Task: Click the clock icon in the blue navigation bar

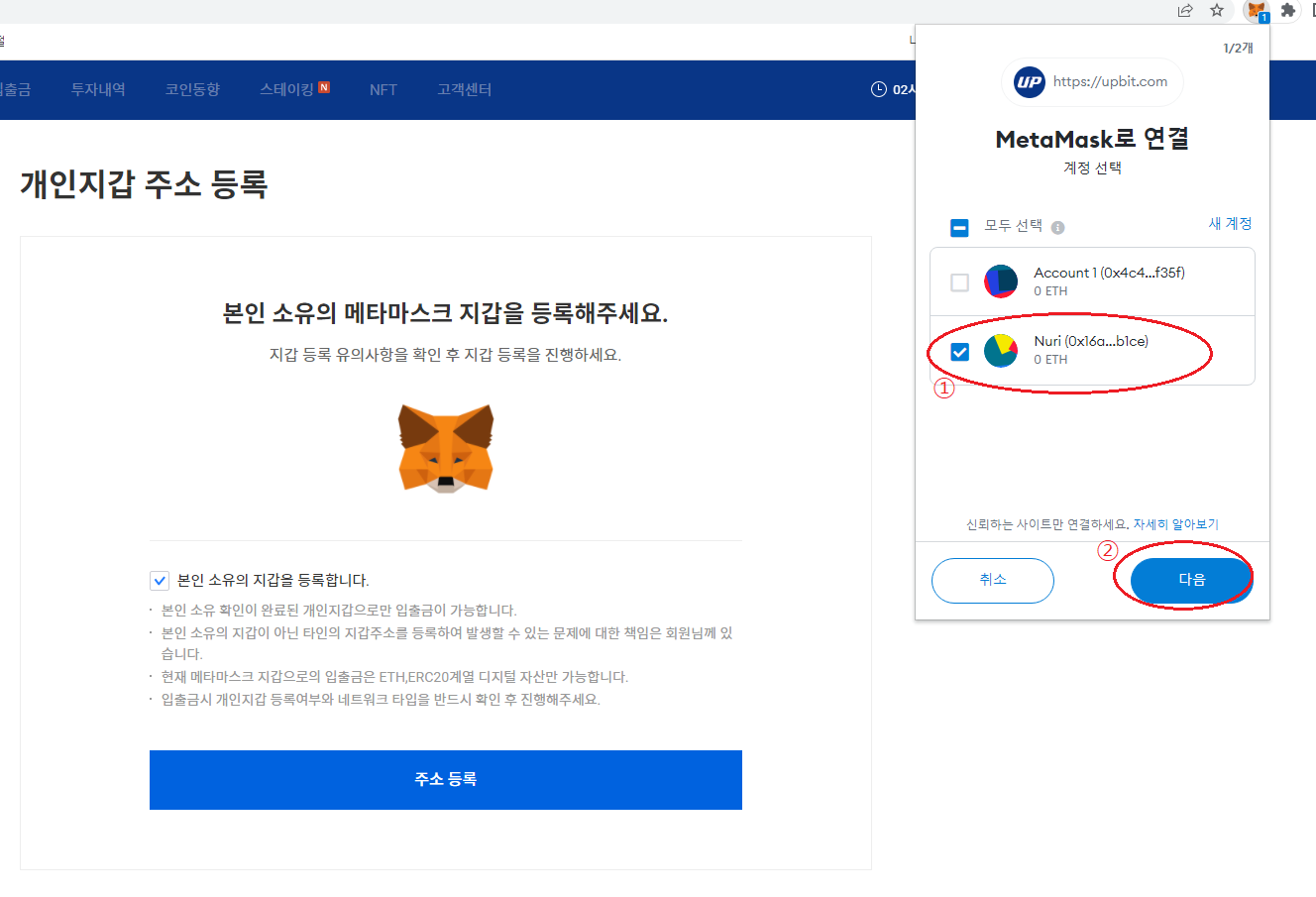Action: point(878,89)
